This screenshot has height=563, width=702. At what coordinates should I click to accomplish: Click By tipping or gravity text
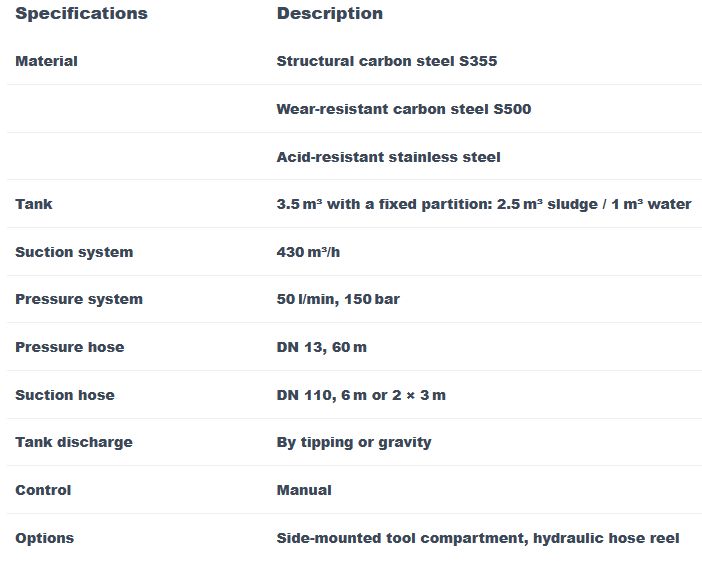pos(354,442)
